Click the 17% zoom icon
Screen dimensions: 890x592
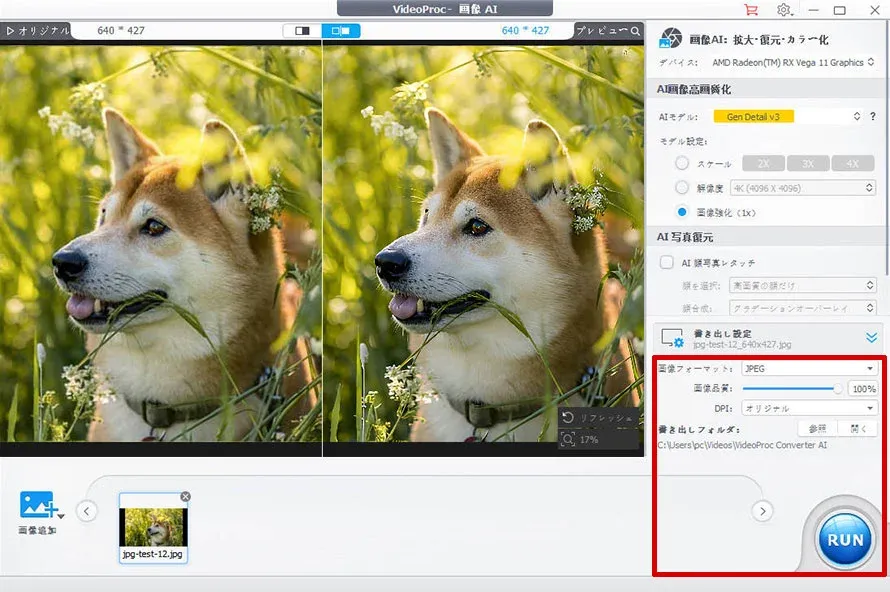coord(568,439)
